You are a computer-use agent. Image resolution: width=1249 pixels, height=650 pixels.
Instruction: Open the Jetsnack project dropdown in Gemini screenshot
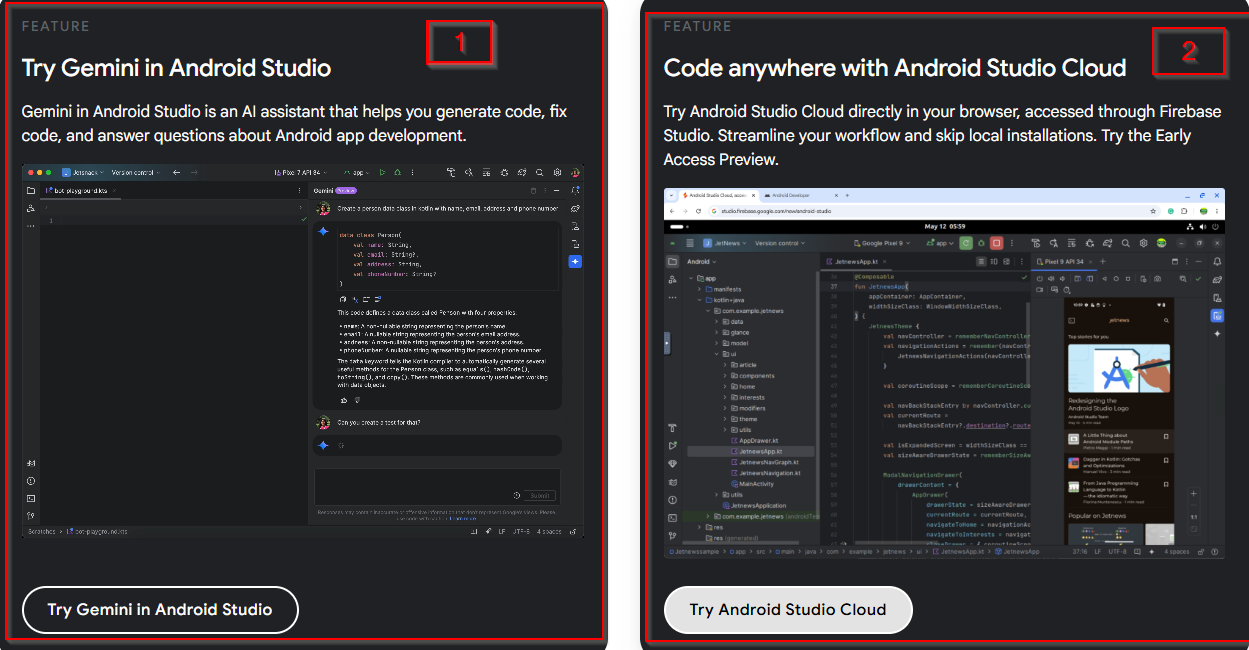point(84,172)
